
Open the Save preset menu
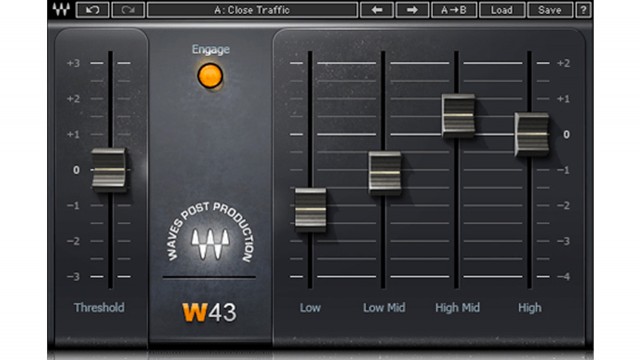(549, 10)
